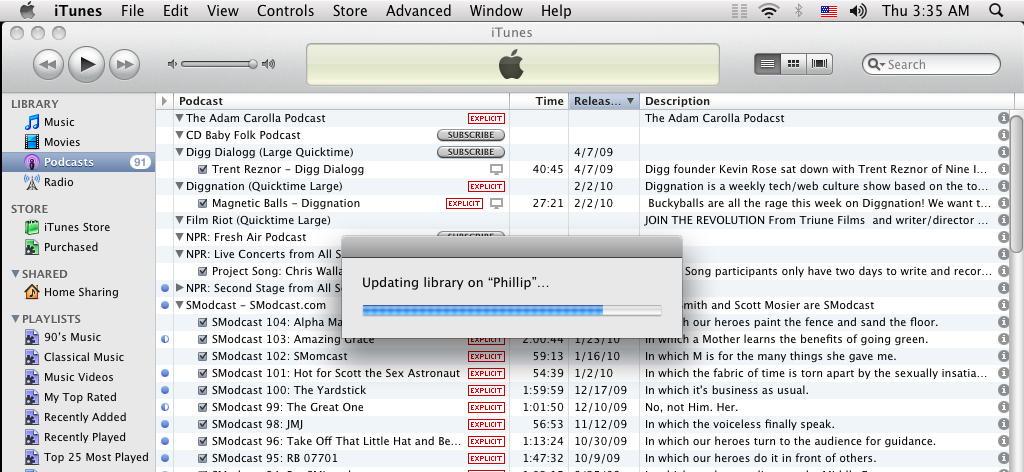1024x472 pixels.
Task: Open the system volume menu
Action: 857,10
